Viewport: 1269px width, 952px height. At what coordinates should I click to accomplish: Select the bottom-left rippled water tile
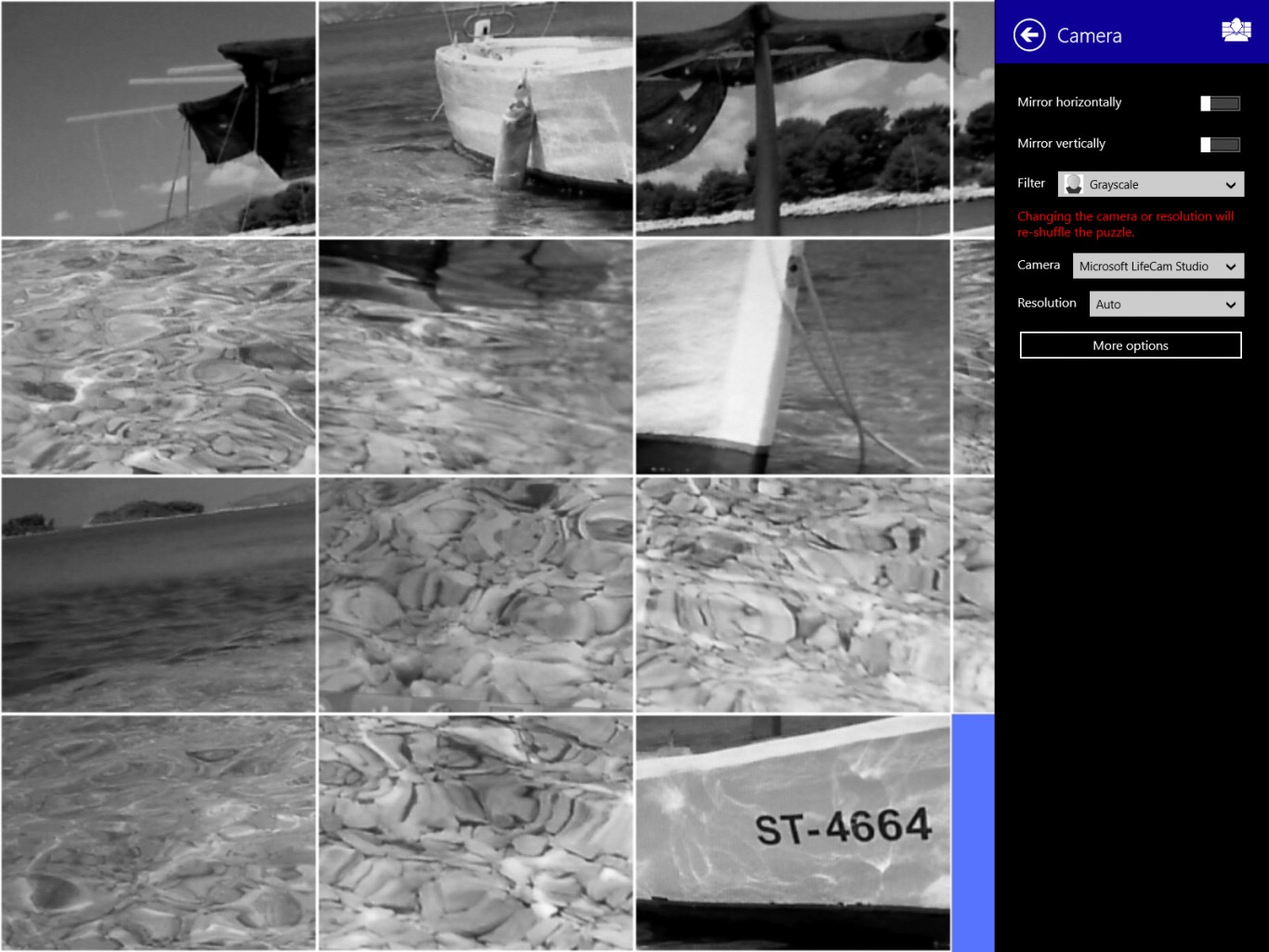(159, 832)
